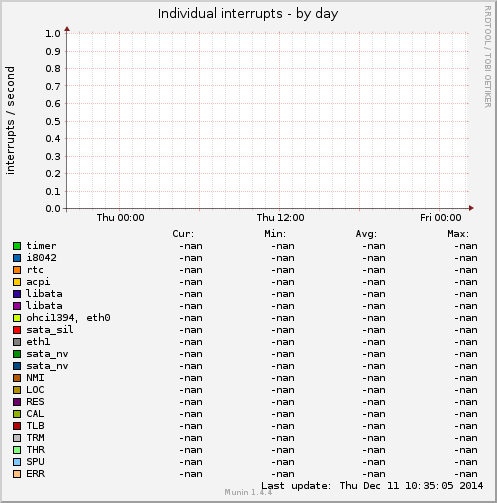This screenshot has width=497, height=503.
Task: Click the gray eth1 legend swatch
Action: click(17, 342)
